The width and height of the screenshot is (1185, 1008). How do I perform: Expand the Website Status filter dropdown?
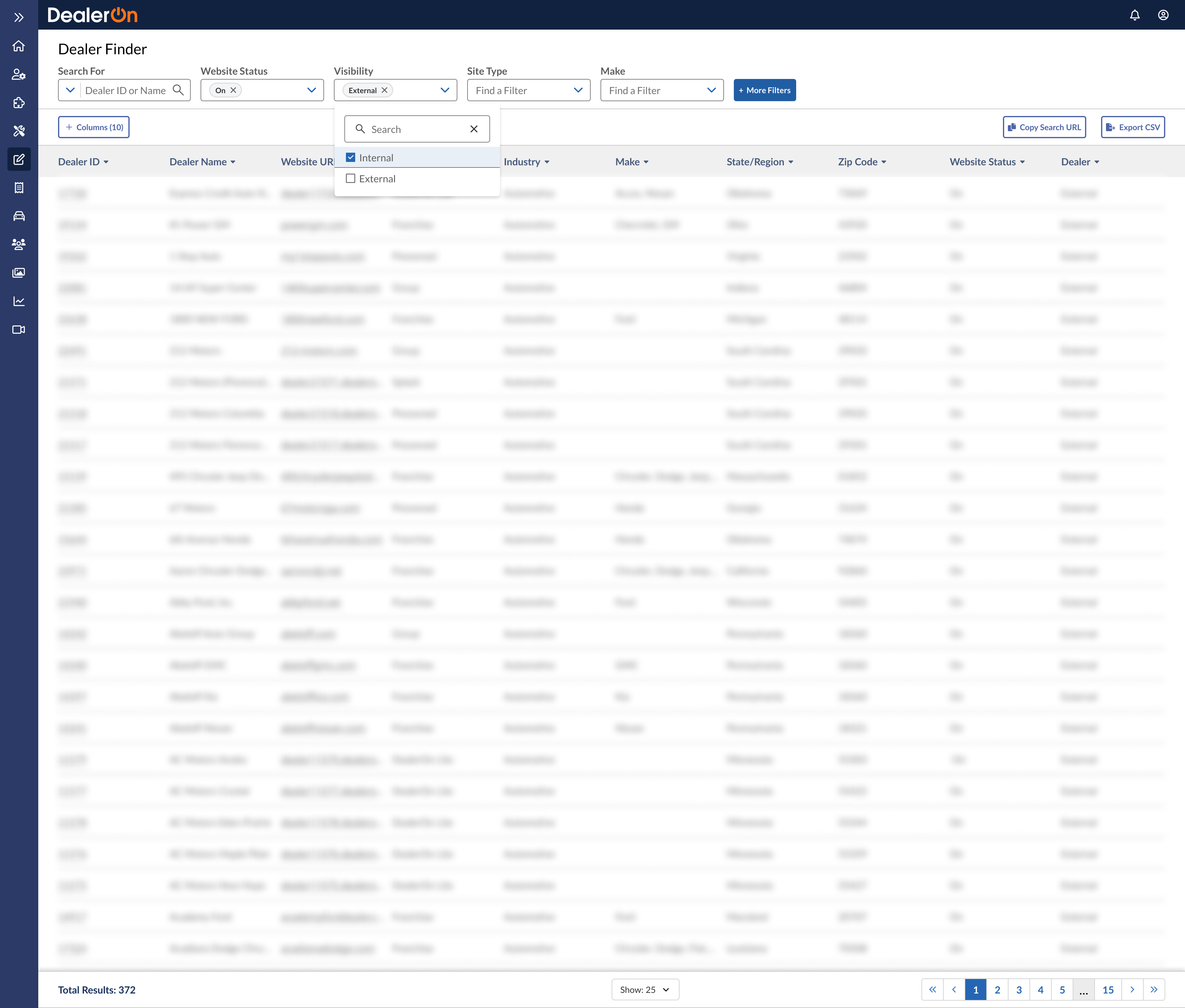tap(312, 90)
